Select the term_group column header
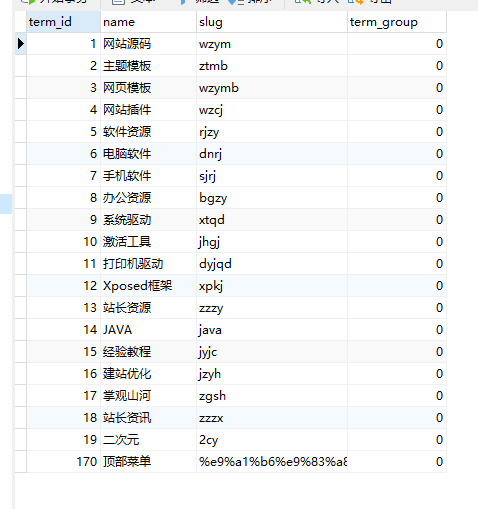The height and width of the screenshot is (509, 478). coord(397,22)
